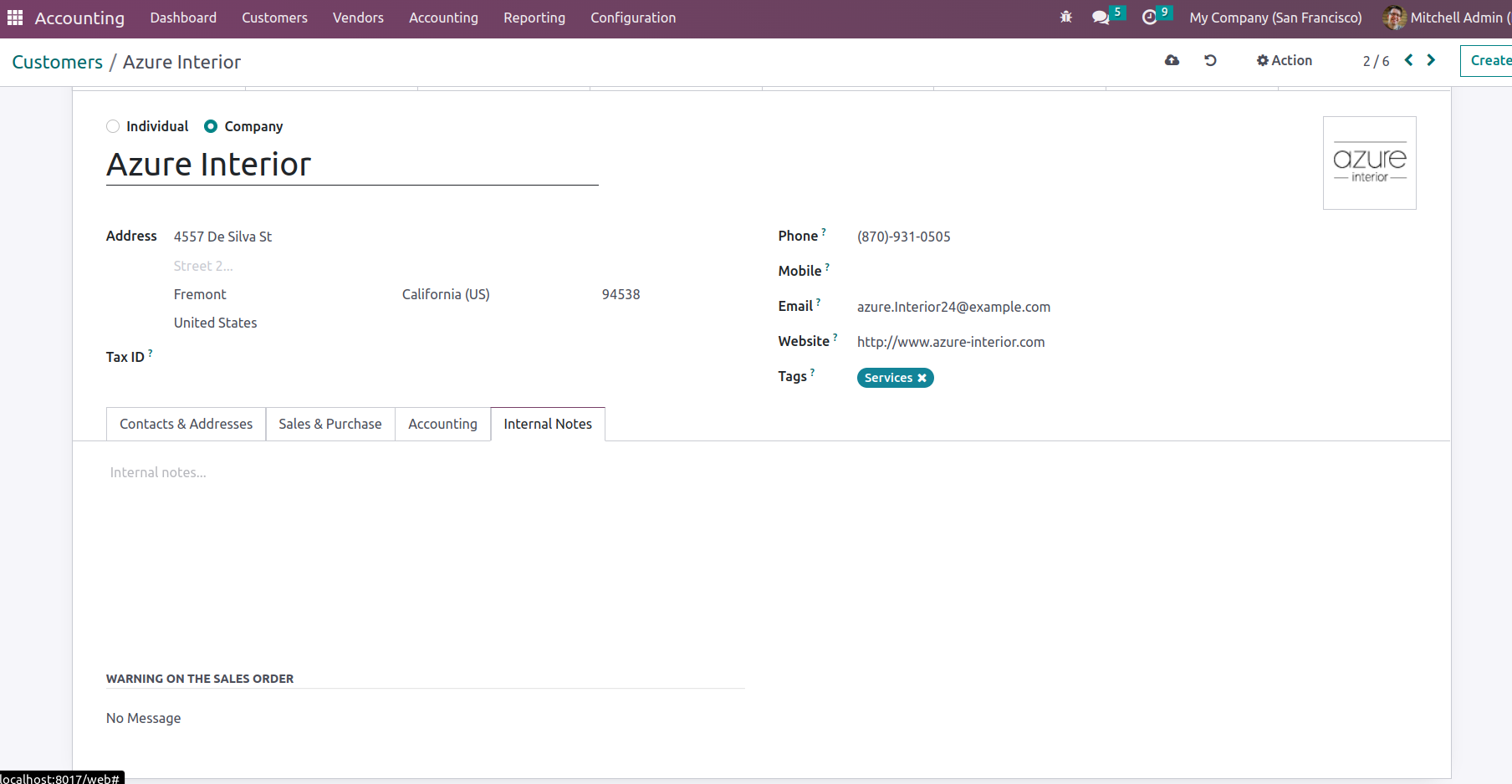Screen dimensions: 1512x784
Task: Click Tags field help question mark
Action: click(x=812, y=372)
